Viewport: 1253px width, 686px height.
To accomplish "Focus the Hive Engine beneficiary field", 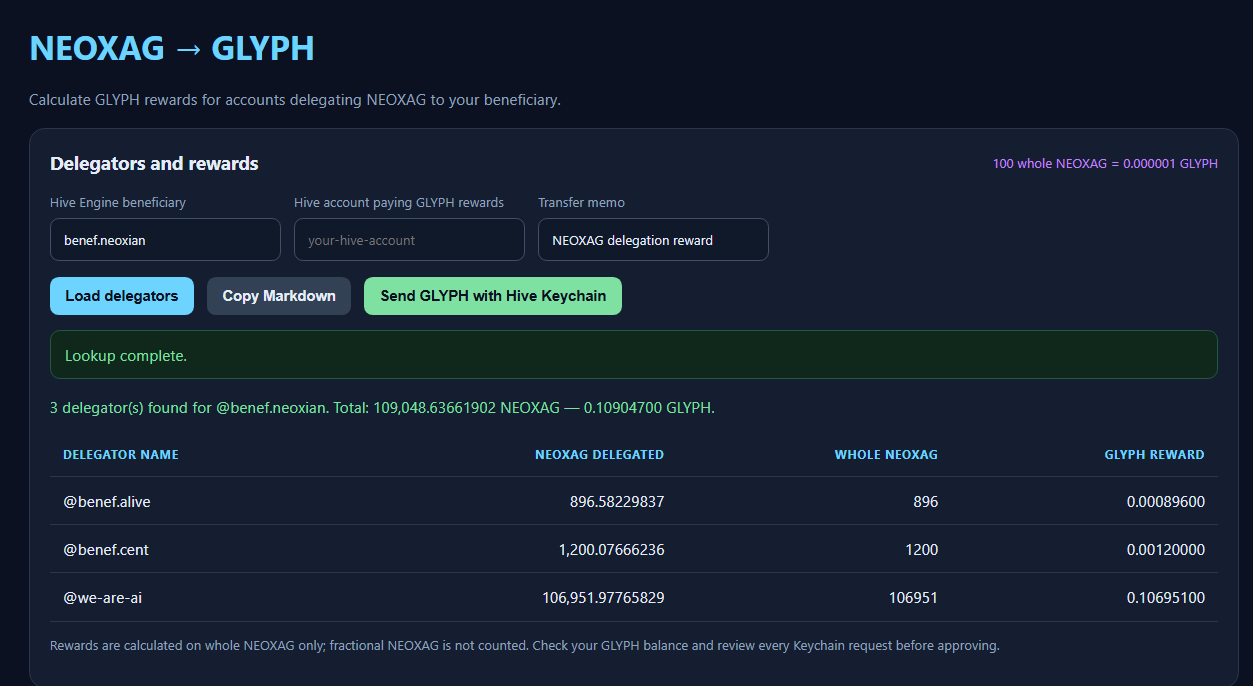I will coord(165,240).
